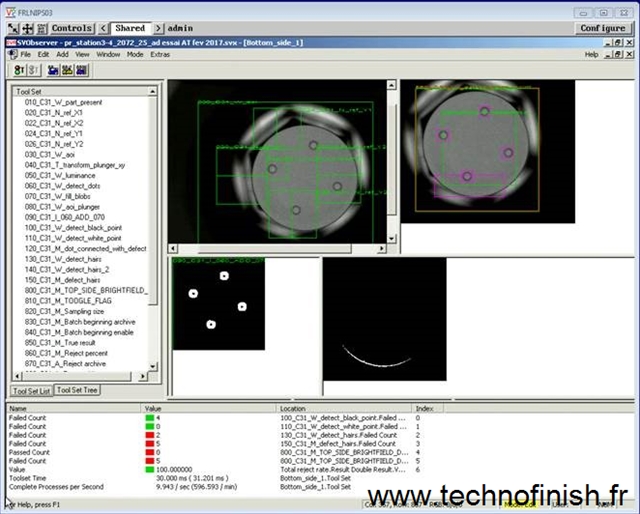This screenshot has height=514, width=640.
Task: Click the dot detection binary image thumbnail
Action: (216, 302)
